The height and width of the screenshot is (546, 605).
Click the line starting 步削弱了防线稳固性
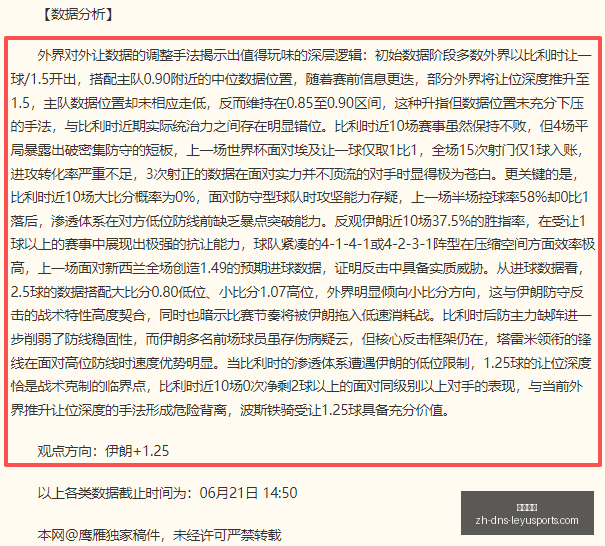301,339
